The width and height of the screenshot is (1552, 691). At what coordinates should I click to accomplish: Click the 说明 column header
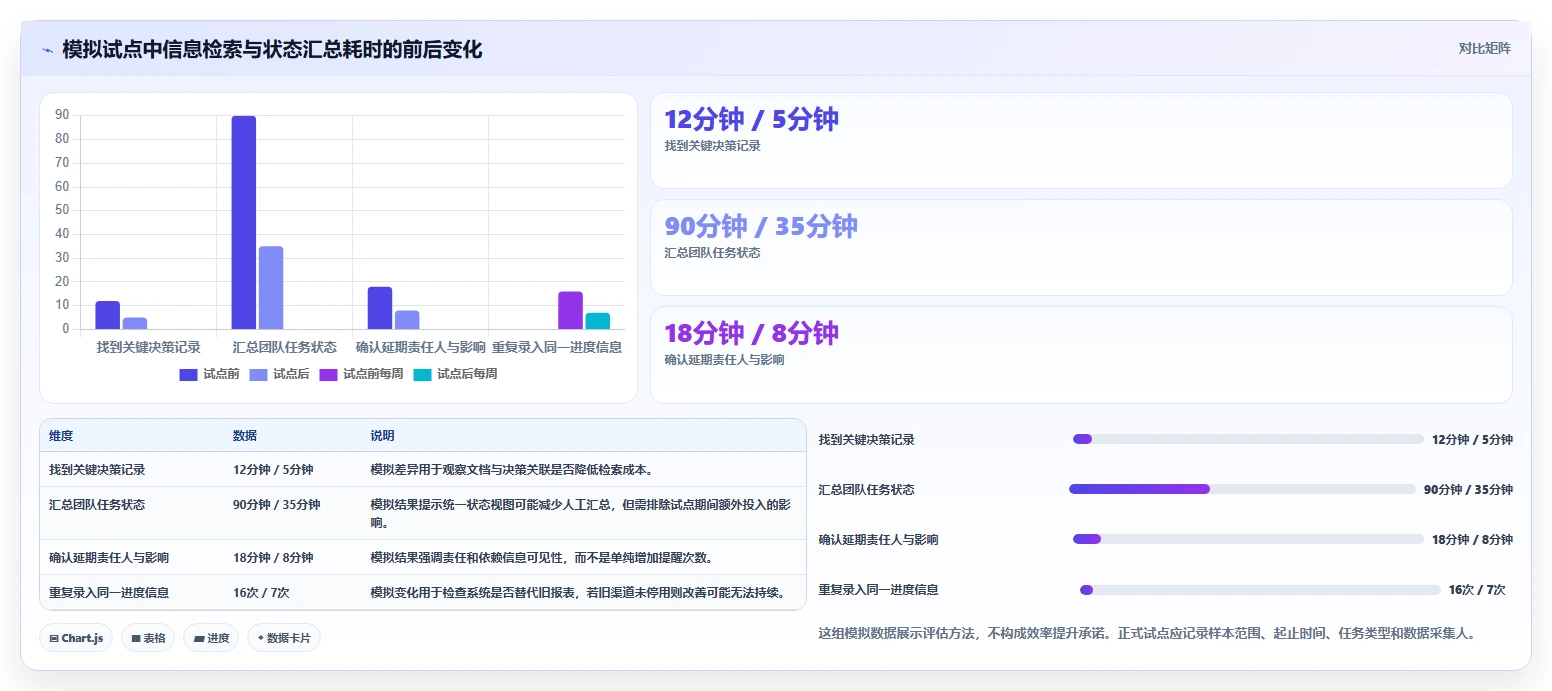tap(382, 436)
